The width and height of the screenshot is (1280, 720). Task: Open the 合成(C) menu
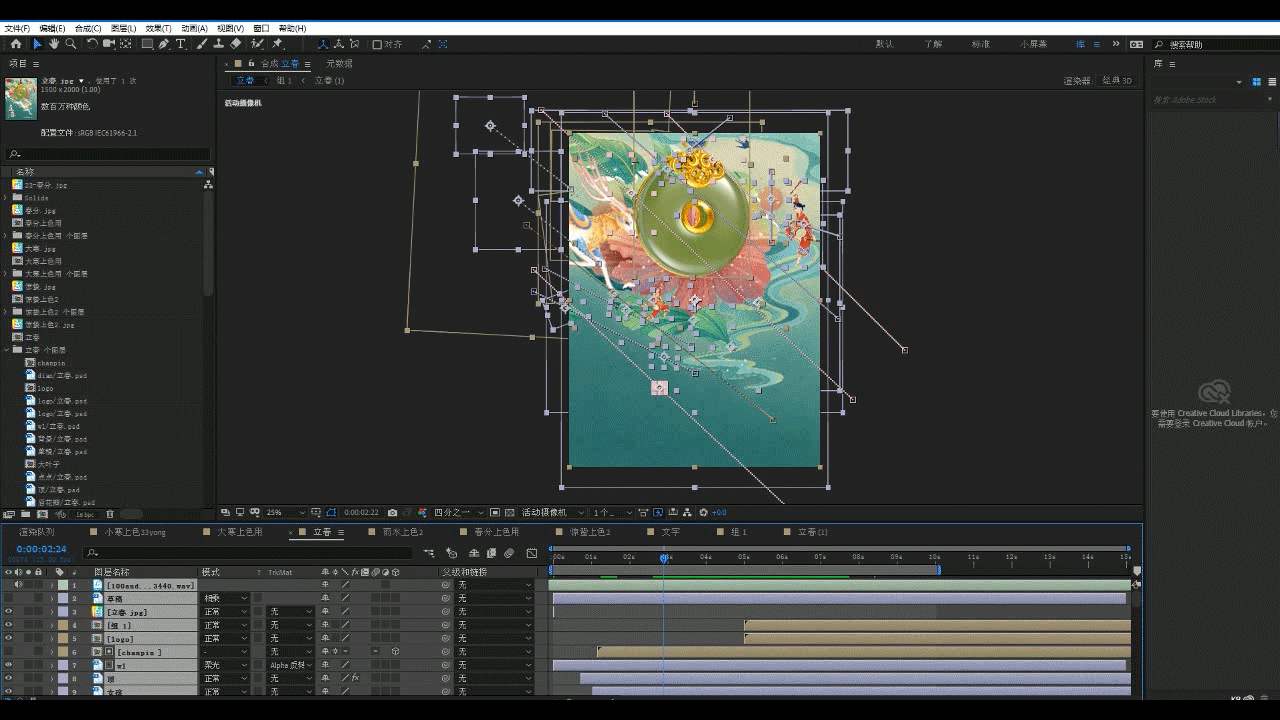[88, 28]
